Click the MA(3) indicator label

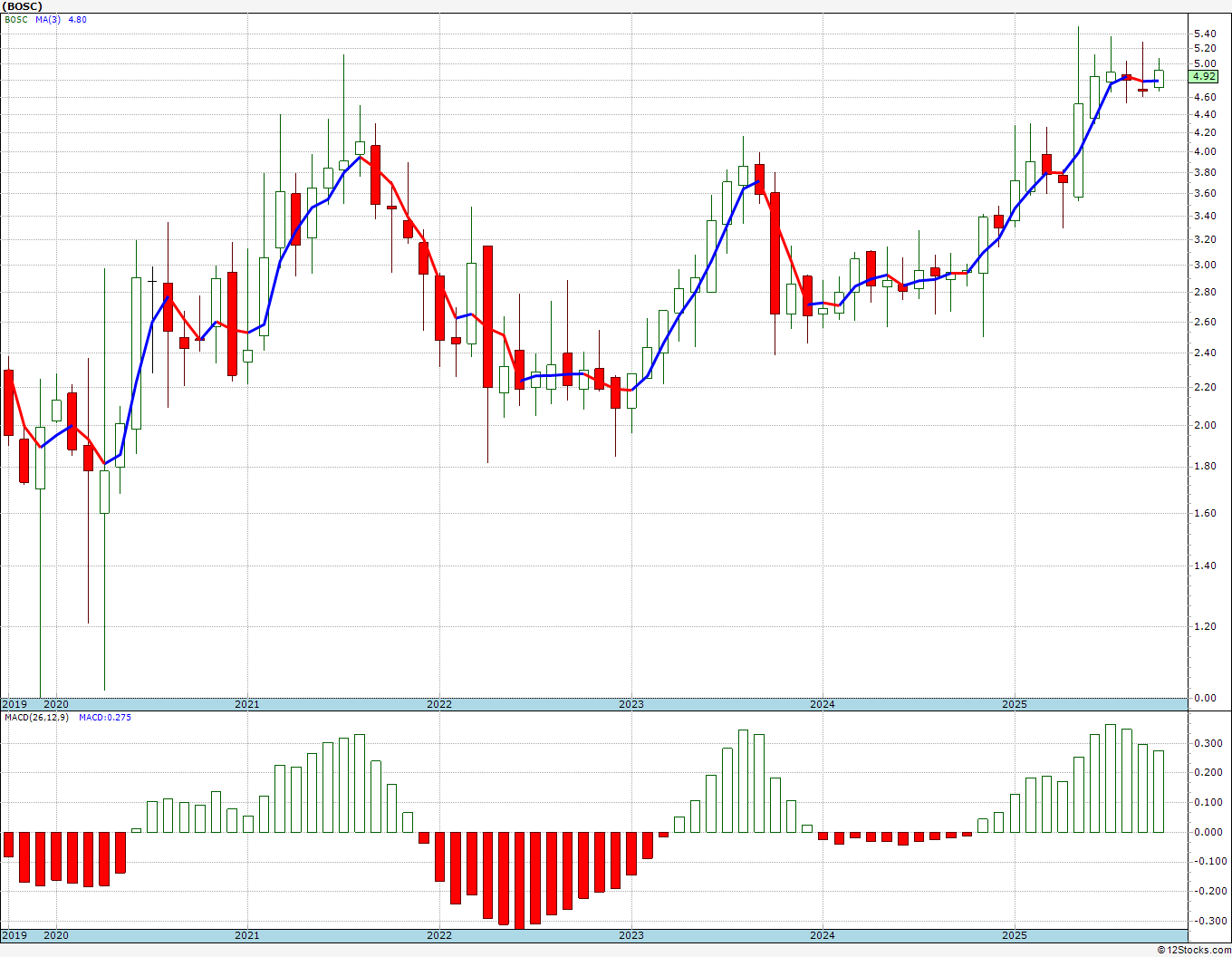[x=49, y=19]
